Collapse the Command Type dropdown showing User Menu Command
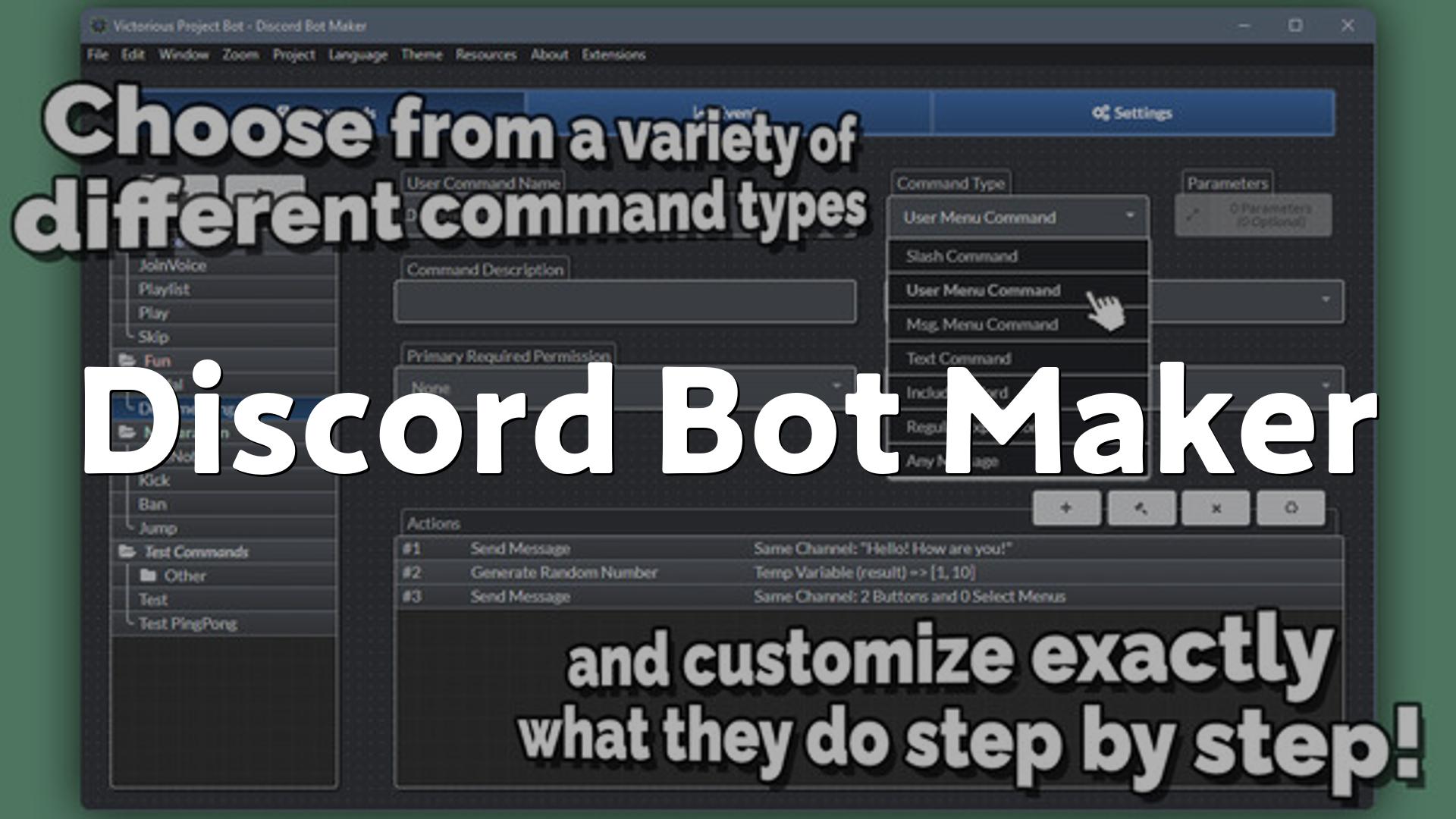 [1018, 218]
